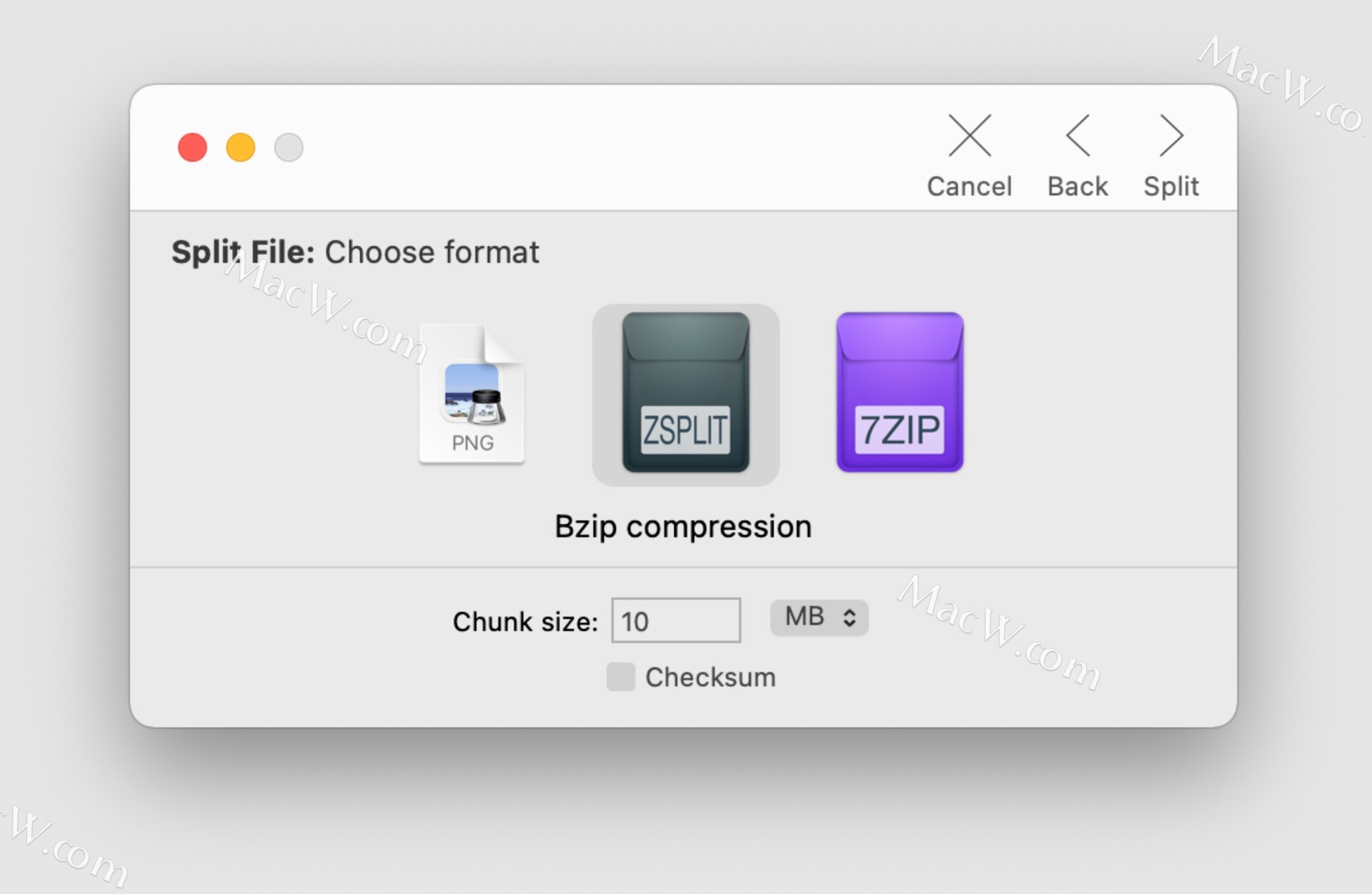
Task: Click the Back chevron arrow icon
Action: point(1078,136)
